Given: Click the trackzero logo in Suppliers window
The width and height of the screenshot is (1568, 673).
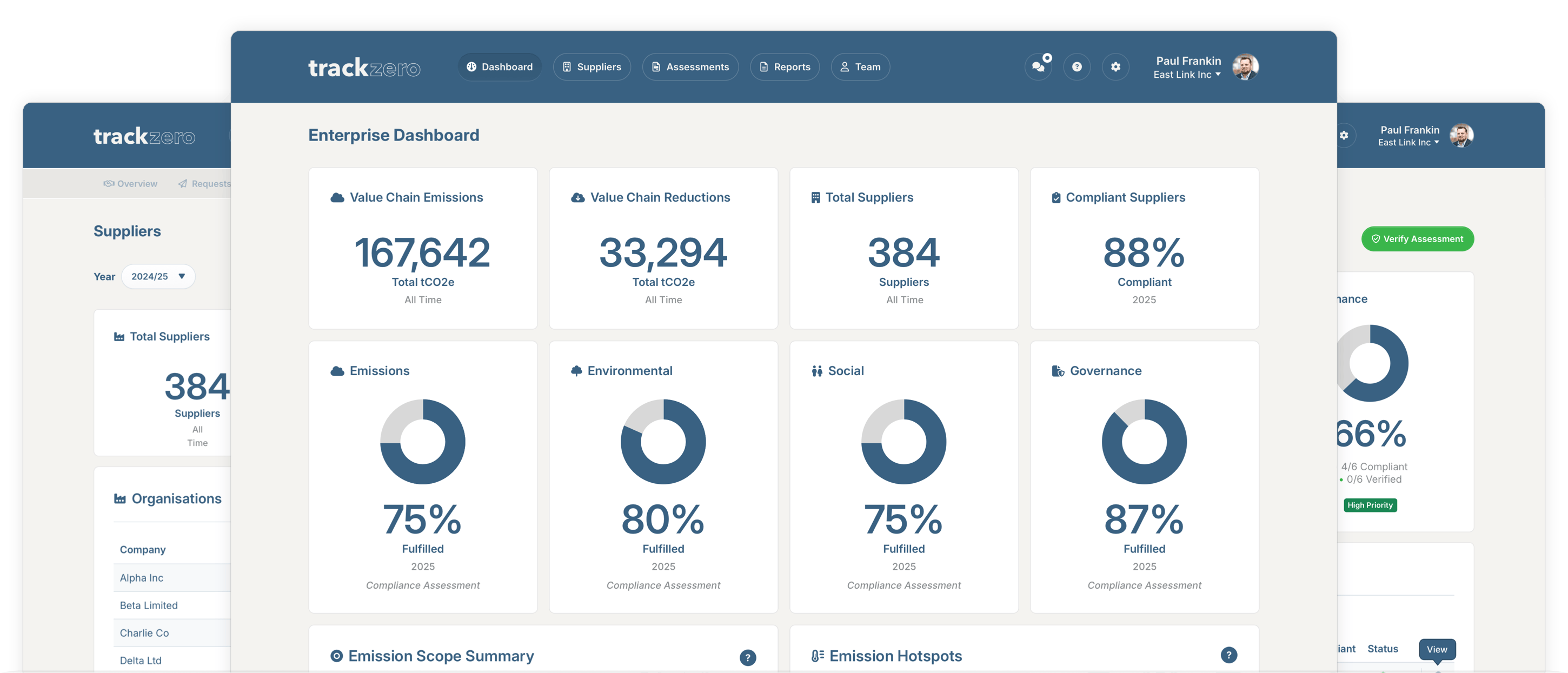Looking at the screenshot, I should click(x=144, y=136).
